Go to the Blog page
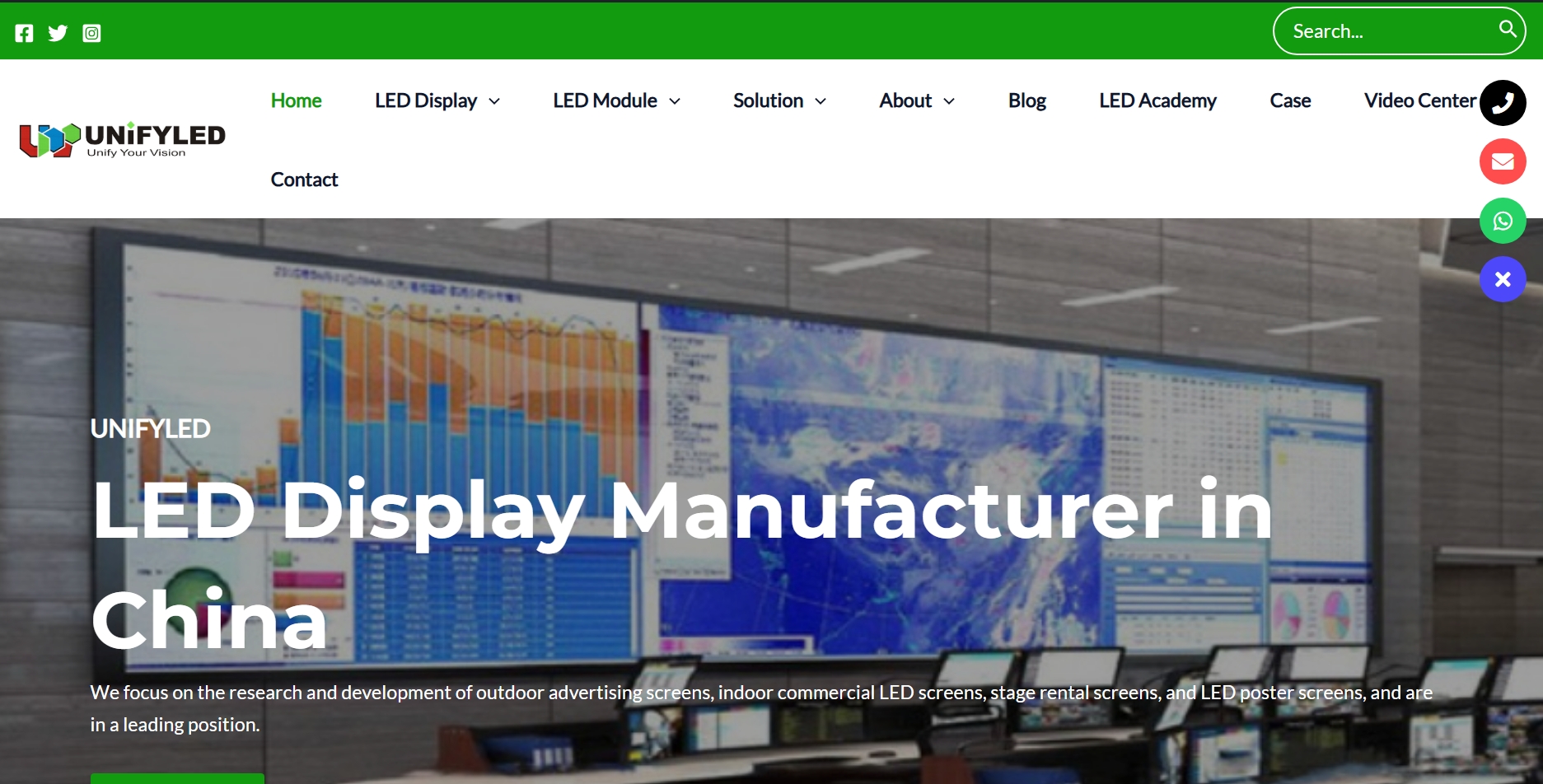The image size is (1543, 784). pos(1027,100)
